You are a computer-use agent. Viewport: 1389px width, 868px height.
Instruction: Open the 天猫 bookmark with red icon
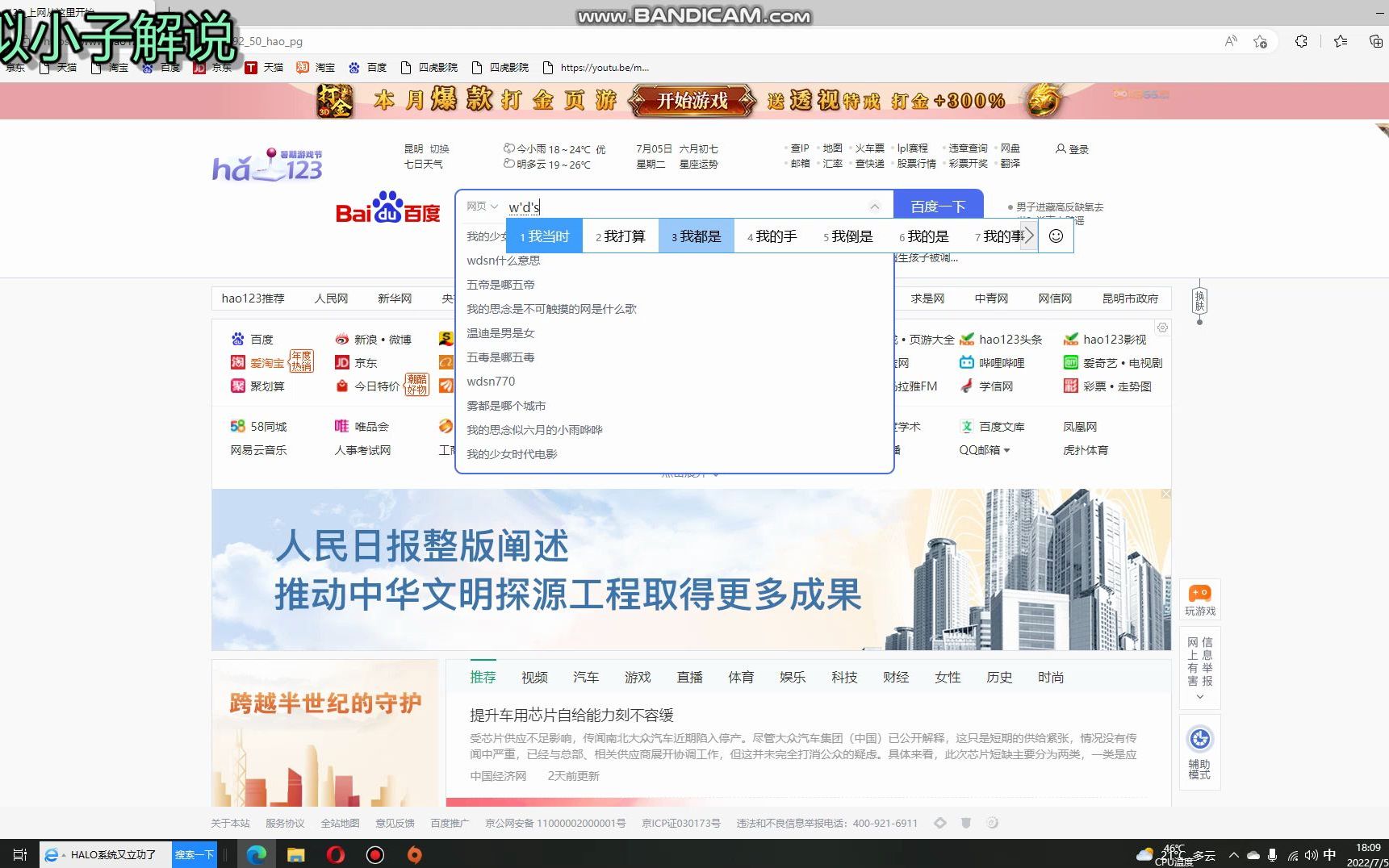click(x=264, y=68)
